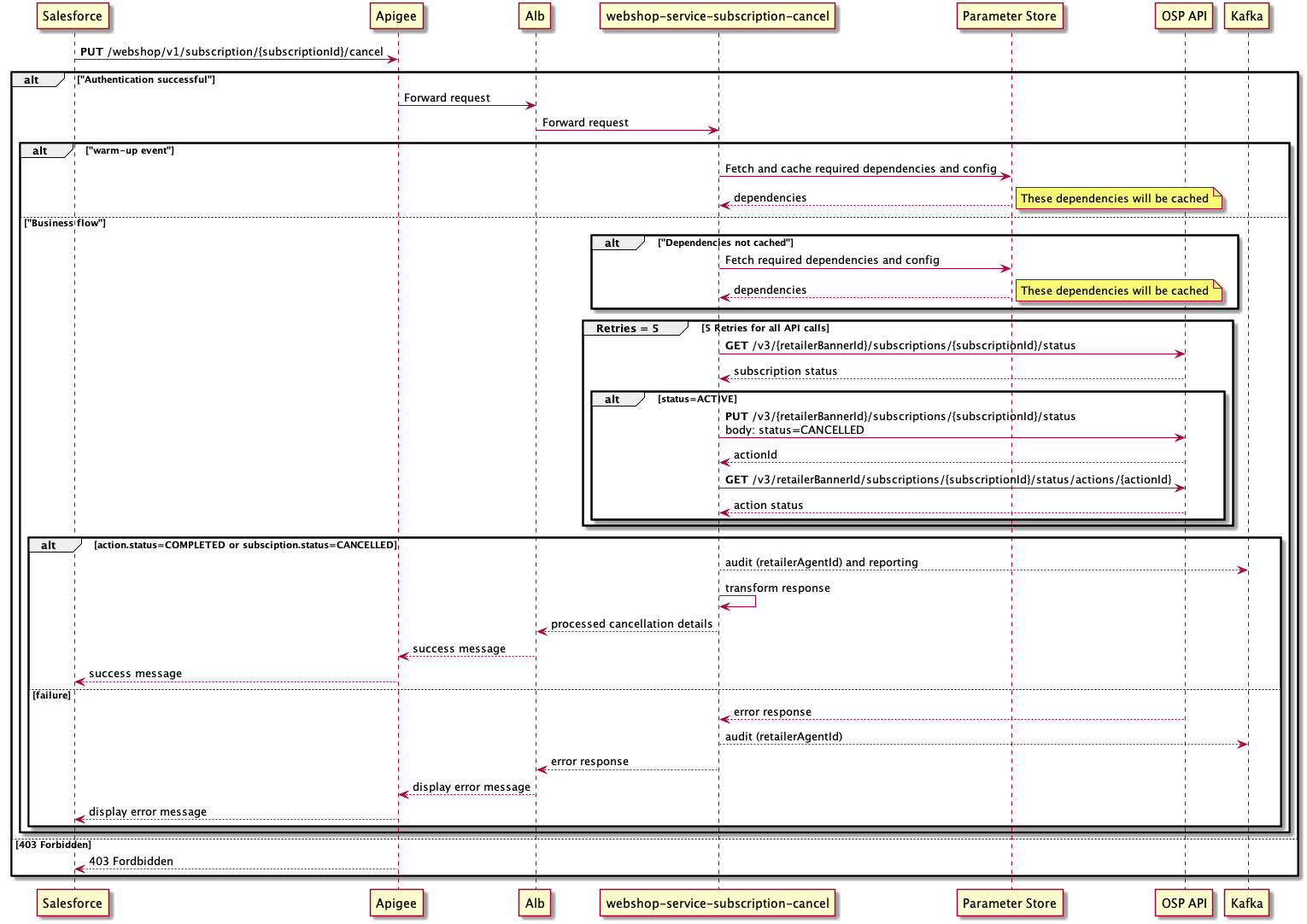This screenshot has width=1307, height=924.
Task: Click the "warm-up event" guard label
Action: point(130,150)
